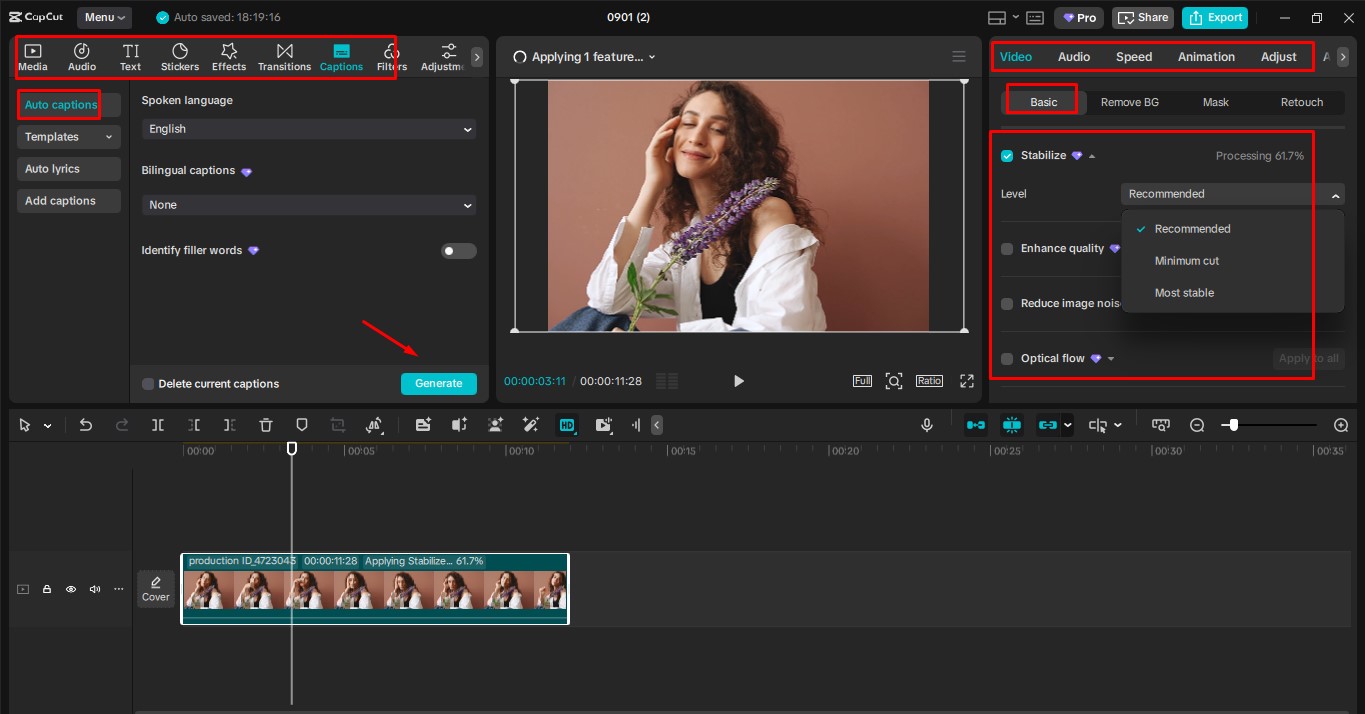Image resolution: width=1365 pixels, height=714 pixels.
Task: Open the Transitions panel
Action: pyautogui.click(x=284, y=56)
